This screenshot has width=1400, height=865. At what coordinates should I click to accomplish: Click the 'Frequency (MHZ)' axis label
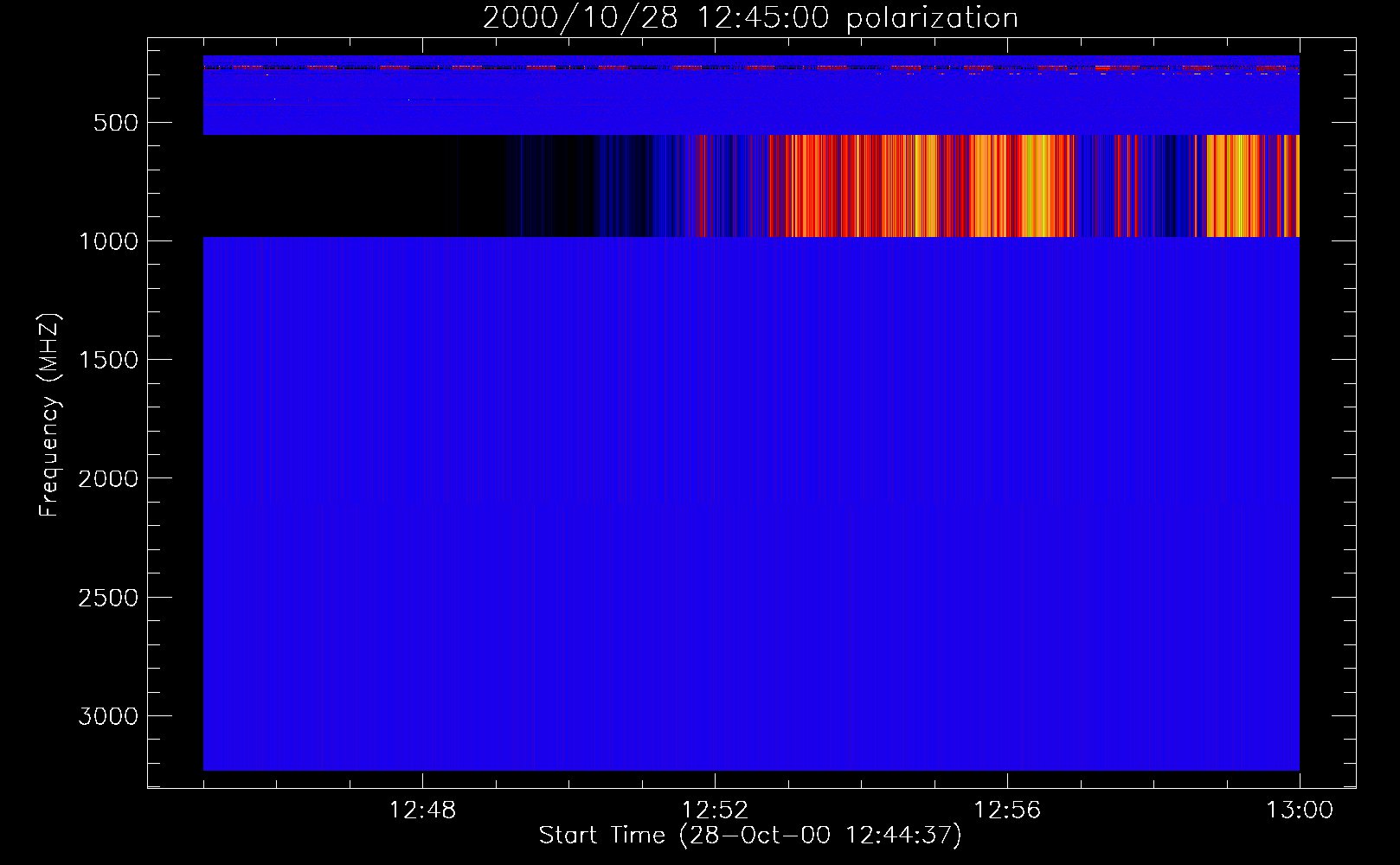pyautogui.click(x=49, y=415)
